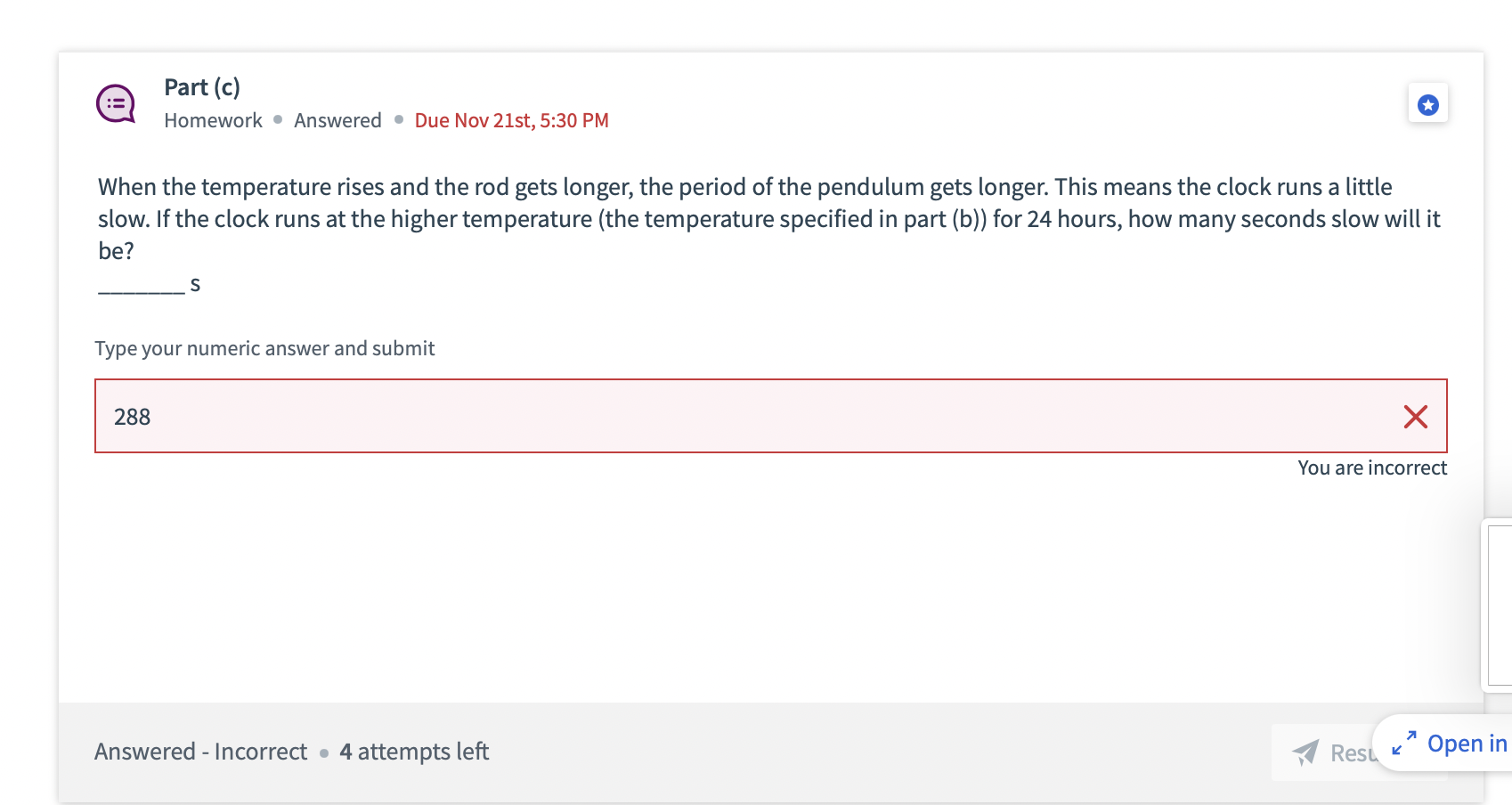The width and height of the screenshot is (1512, 805).
Task: Click the Type your numeric answer prompt
Action: (x=264, y=348)
